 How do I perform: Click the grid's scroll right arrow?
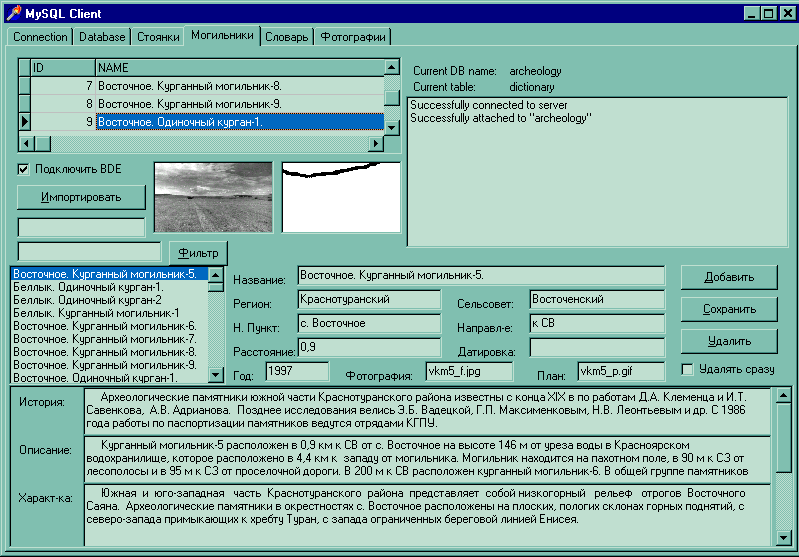pyautogui.click(x=376, y=144)
